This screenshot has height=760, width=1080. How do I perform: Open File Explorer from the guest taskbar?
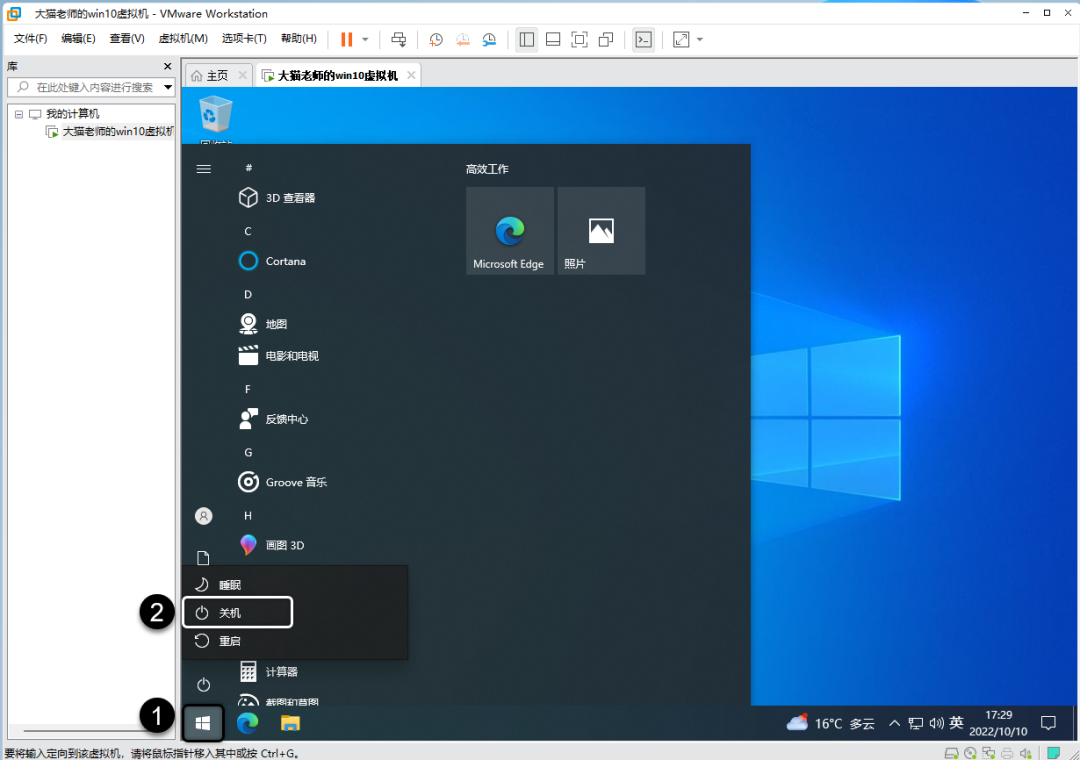[290, 722]
